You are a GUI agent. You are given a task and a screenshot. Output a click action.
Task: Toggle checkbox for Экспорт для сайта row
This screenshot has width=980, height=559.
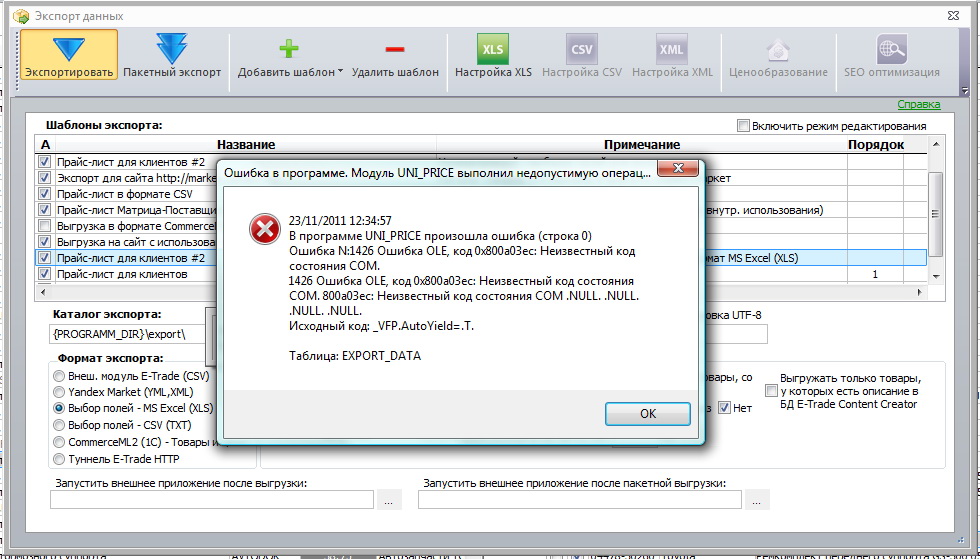(x=44, y=178)
